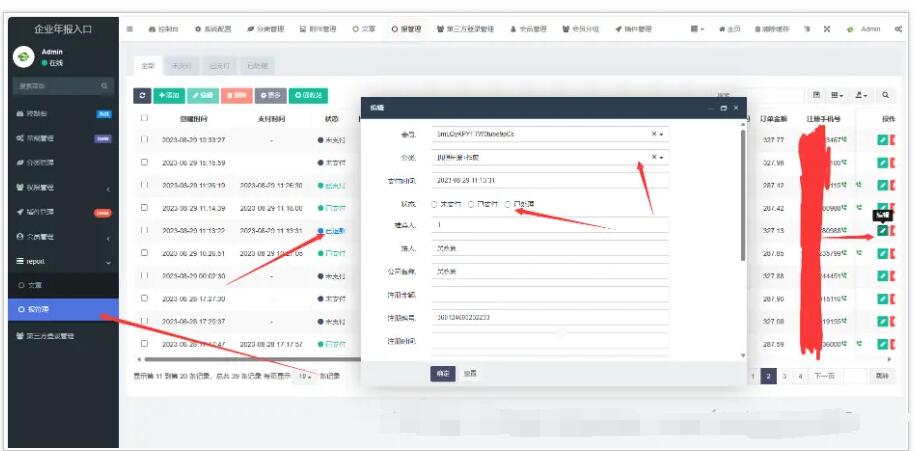Click the green edit icon for the 327.77 order
This screenshot has height=451, width=918.
[x=882, y=140]
